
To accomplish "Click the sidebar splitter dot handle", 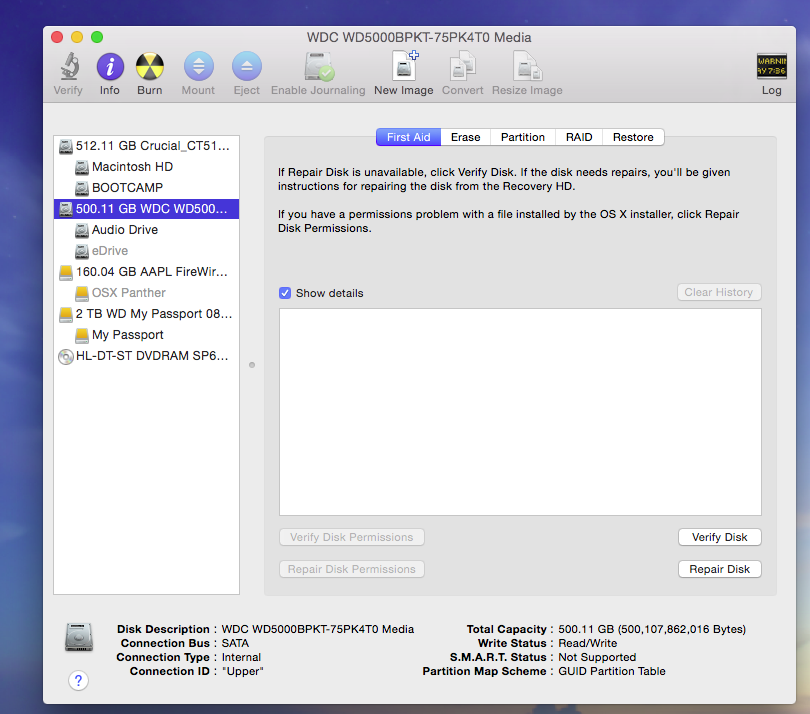I will point(252,365).
